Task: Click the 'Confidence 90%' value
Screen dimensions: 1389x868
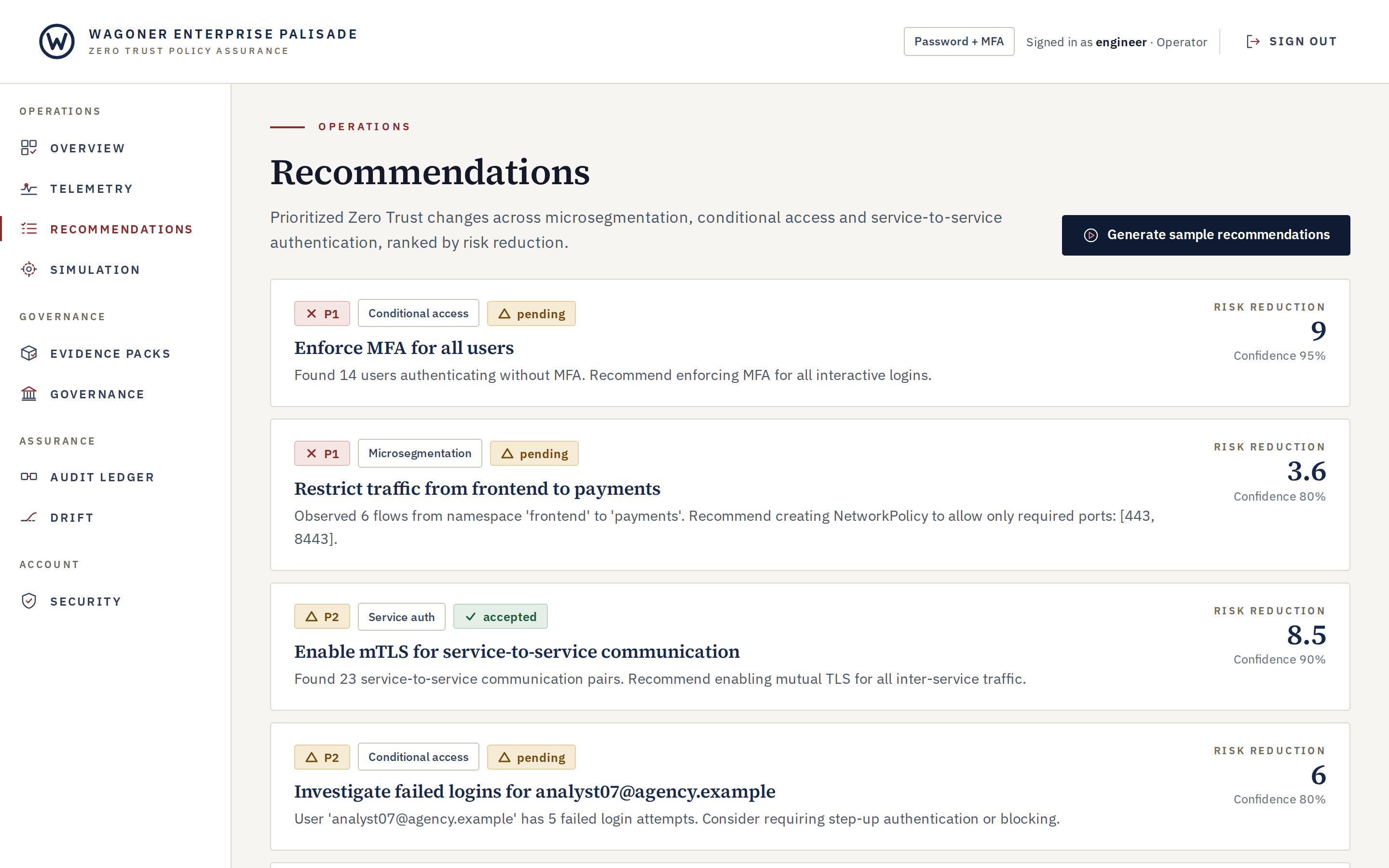Action: pyautogui.click(x=1280, y=660)
